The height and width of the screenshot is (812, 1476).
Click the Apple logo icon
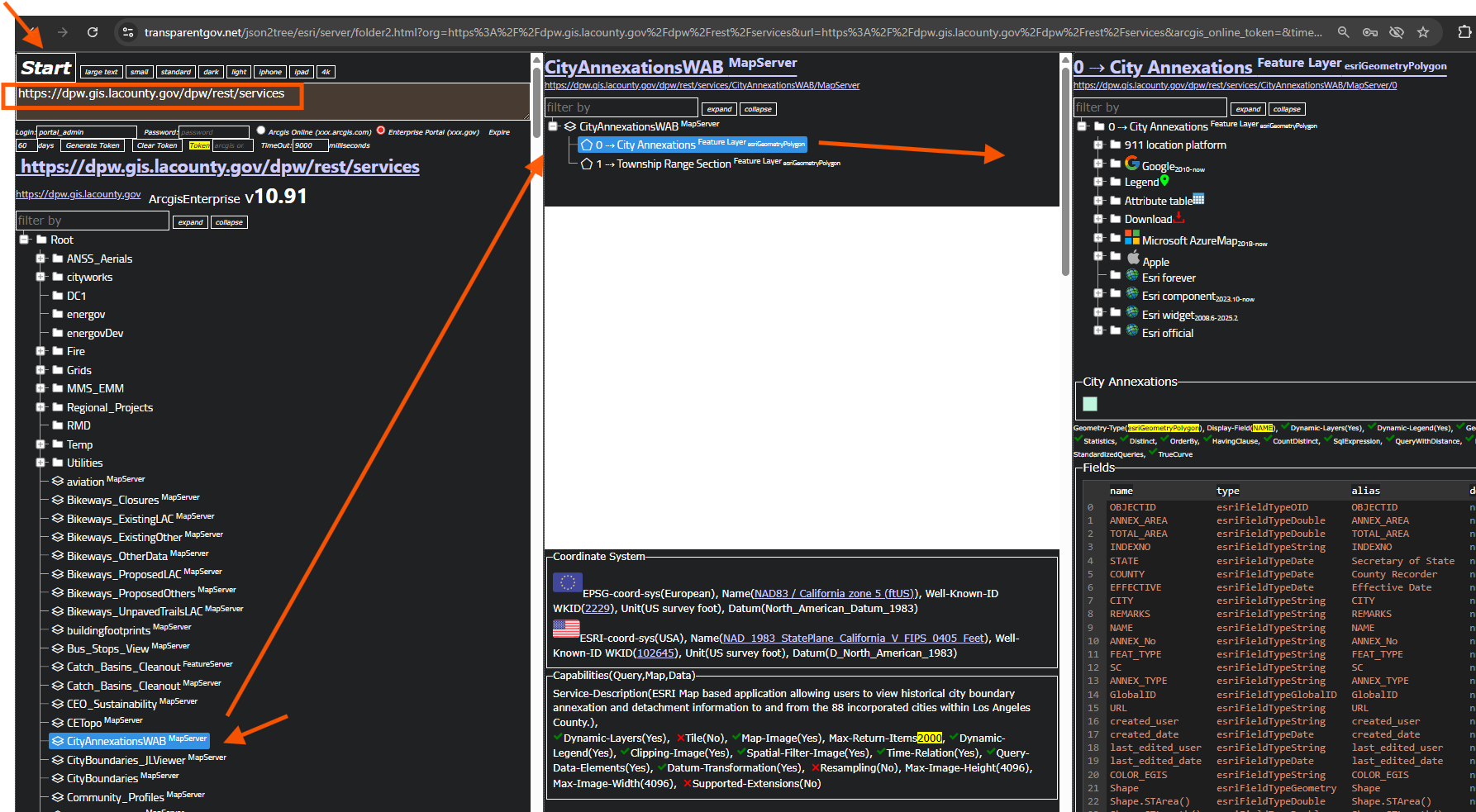(x=1133, y=258)
